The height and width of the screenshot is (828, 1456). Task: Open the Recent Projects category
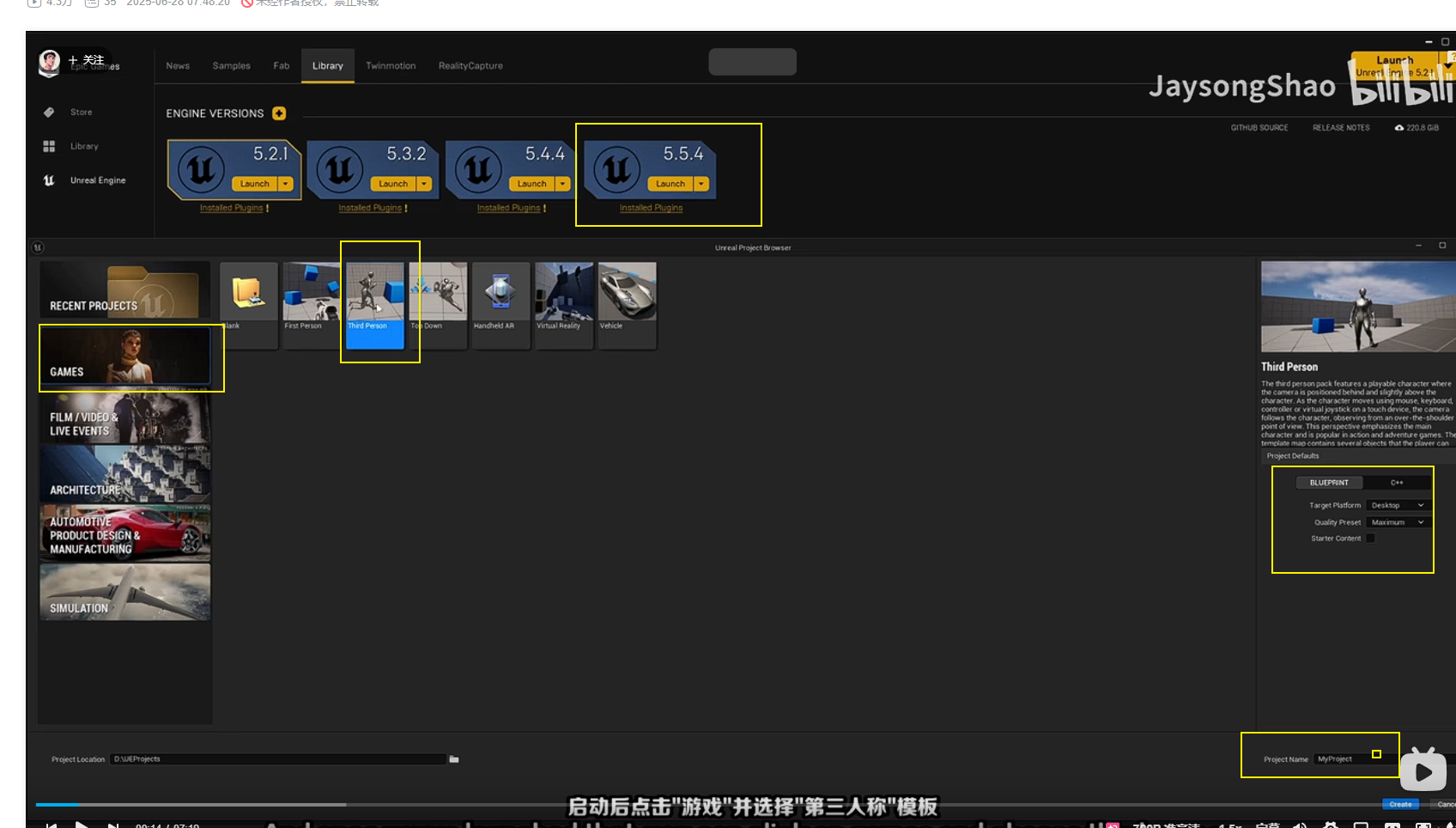(124, 290)
